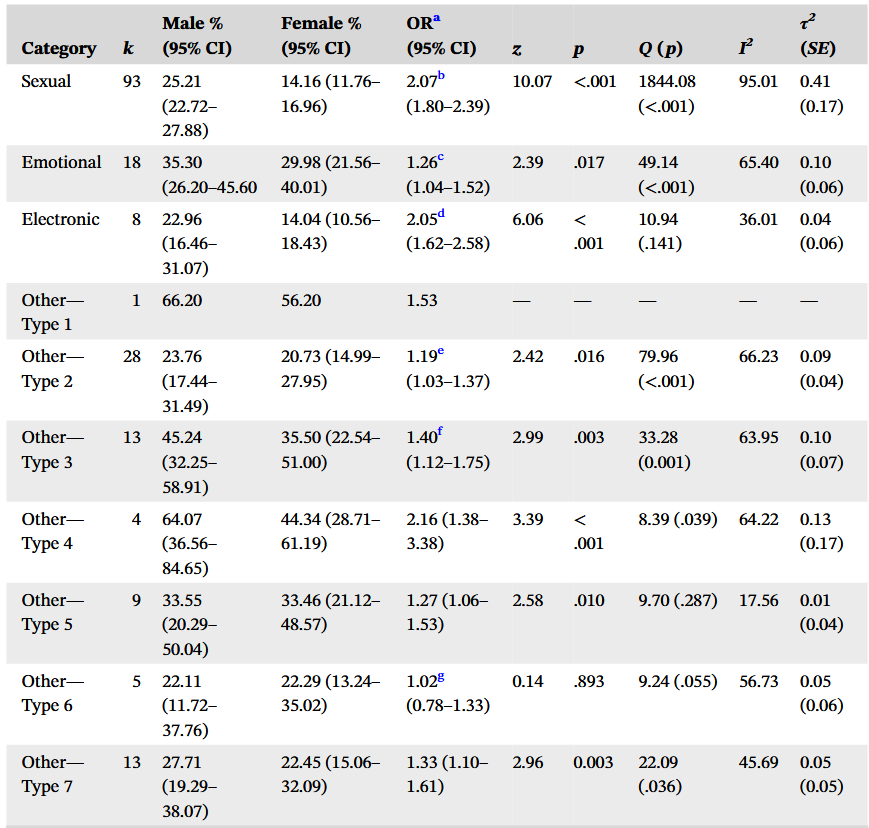The height and width of the screenshot is (828, 869).
Task: Click footnote e superscript beside 1.19
Action: tap(441, 352)
